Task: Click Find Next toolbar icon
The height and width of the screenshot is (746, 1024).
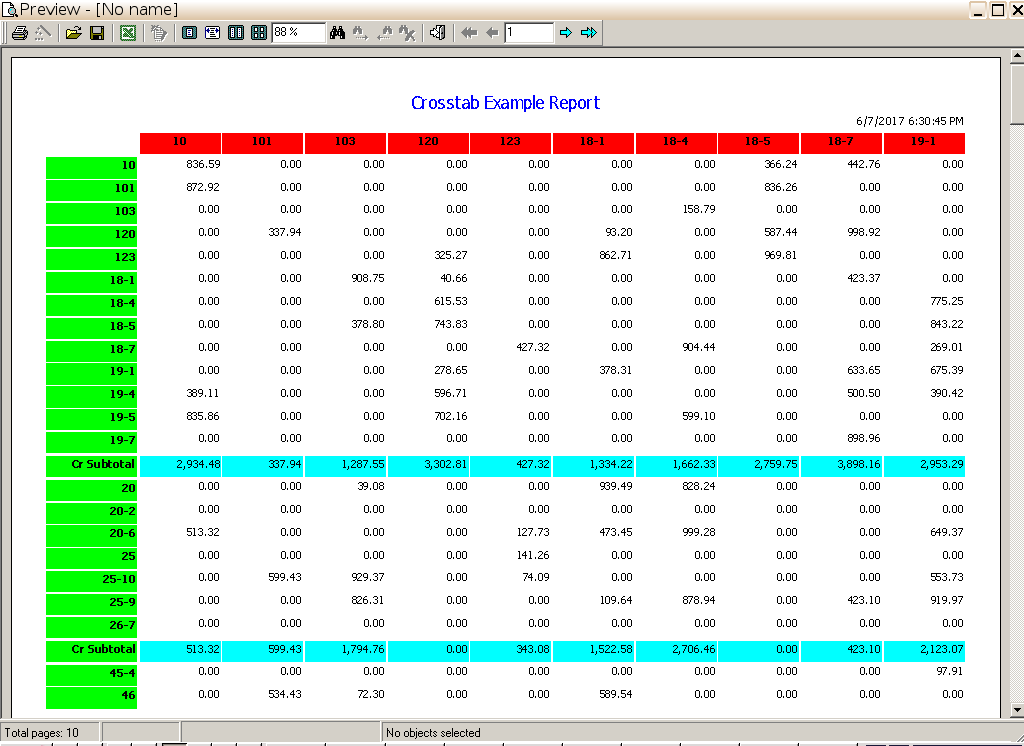Action: click(x=360, y=33)
